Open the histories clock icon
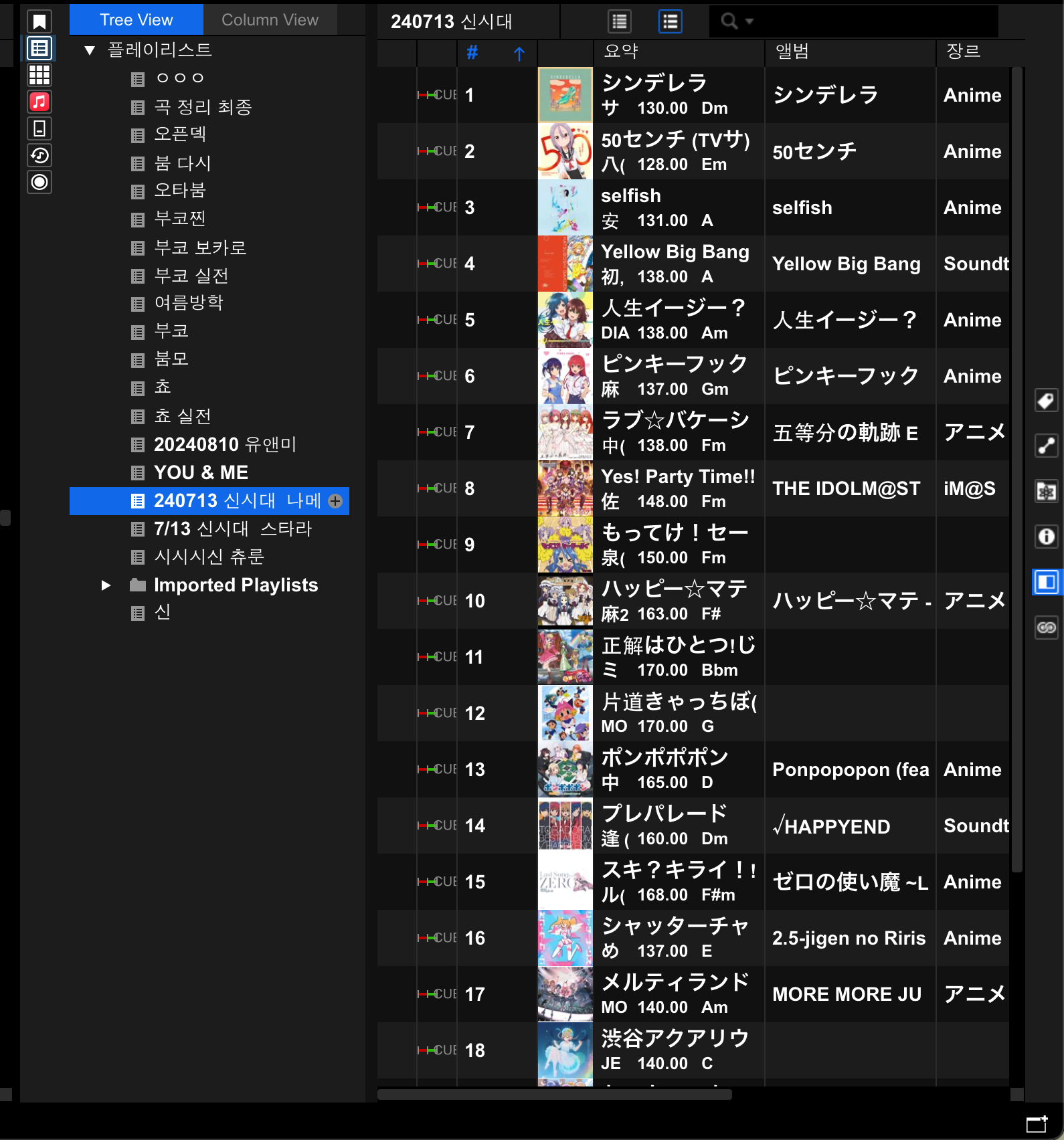Viewport: 1064px width, 1140px height. 39,155
